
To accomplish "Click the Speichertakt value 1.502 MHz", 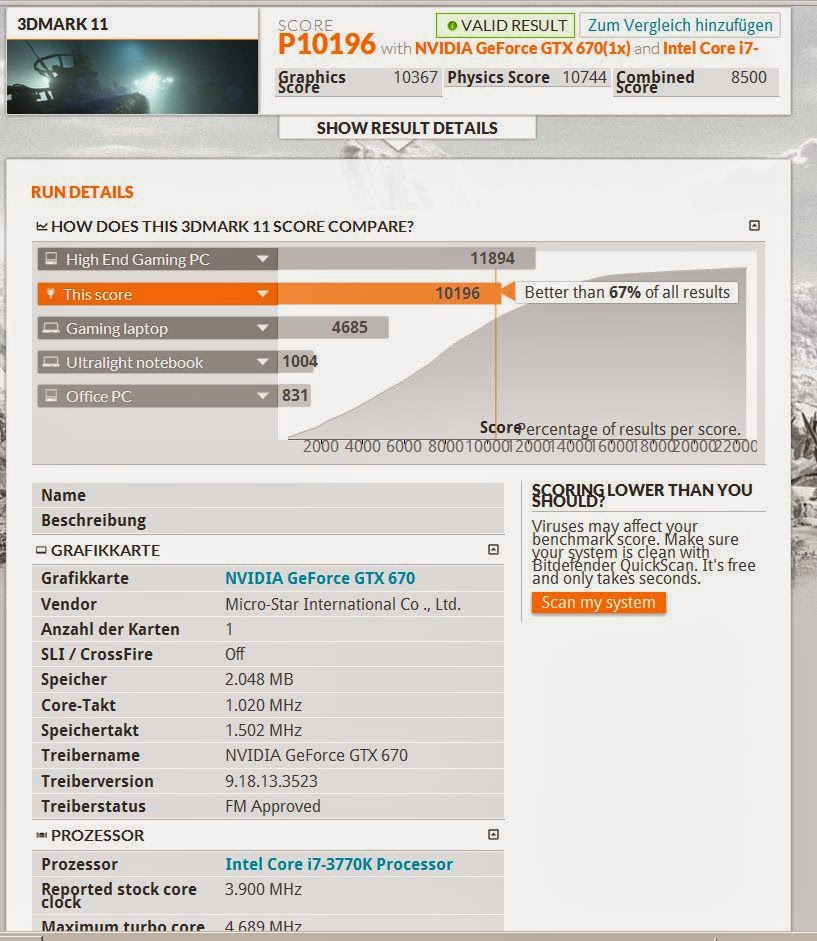I will tap(264, 730).
